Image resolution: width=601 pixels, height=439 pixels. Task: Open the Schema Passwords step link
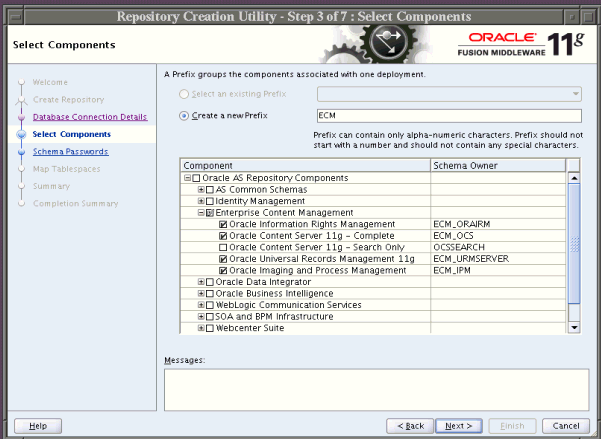click(x=71, y=151)
